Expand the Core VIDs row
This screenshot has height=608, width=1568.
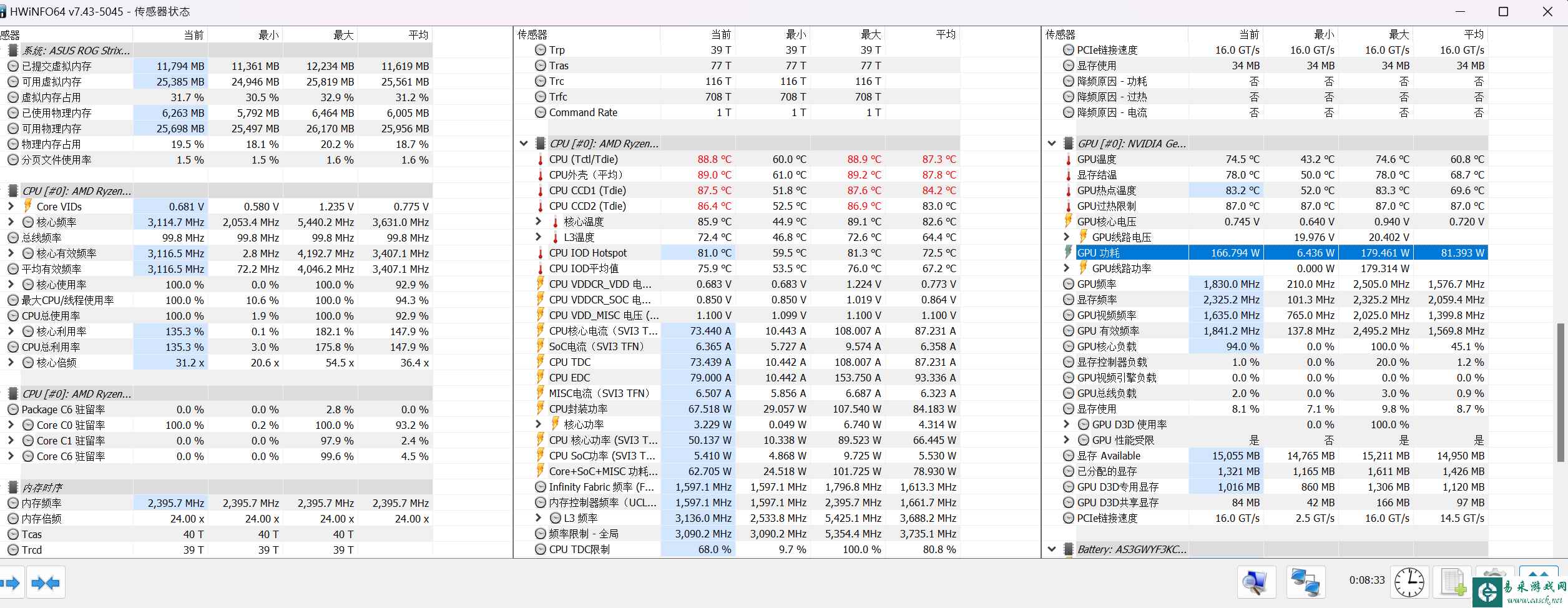[x=11, y=206]
